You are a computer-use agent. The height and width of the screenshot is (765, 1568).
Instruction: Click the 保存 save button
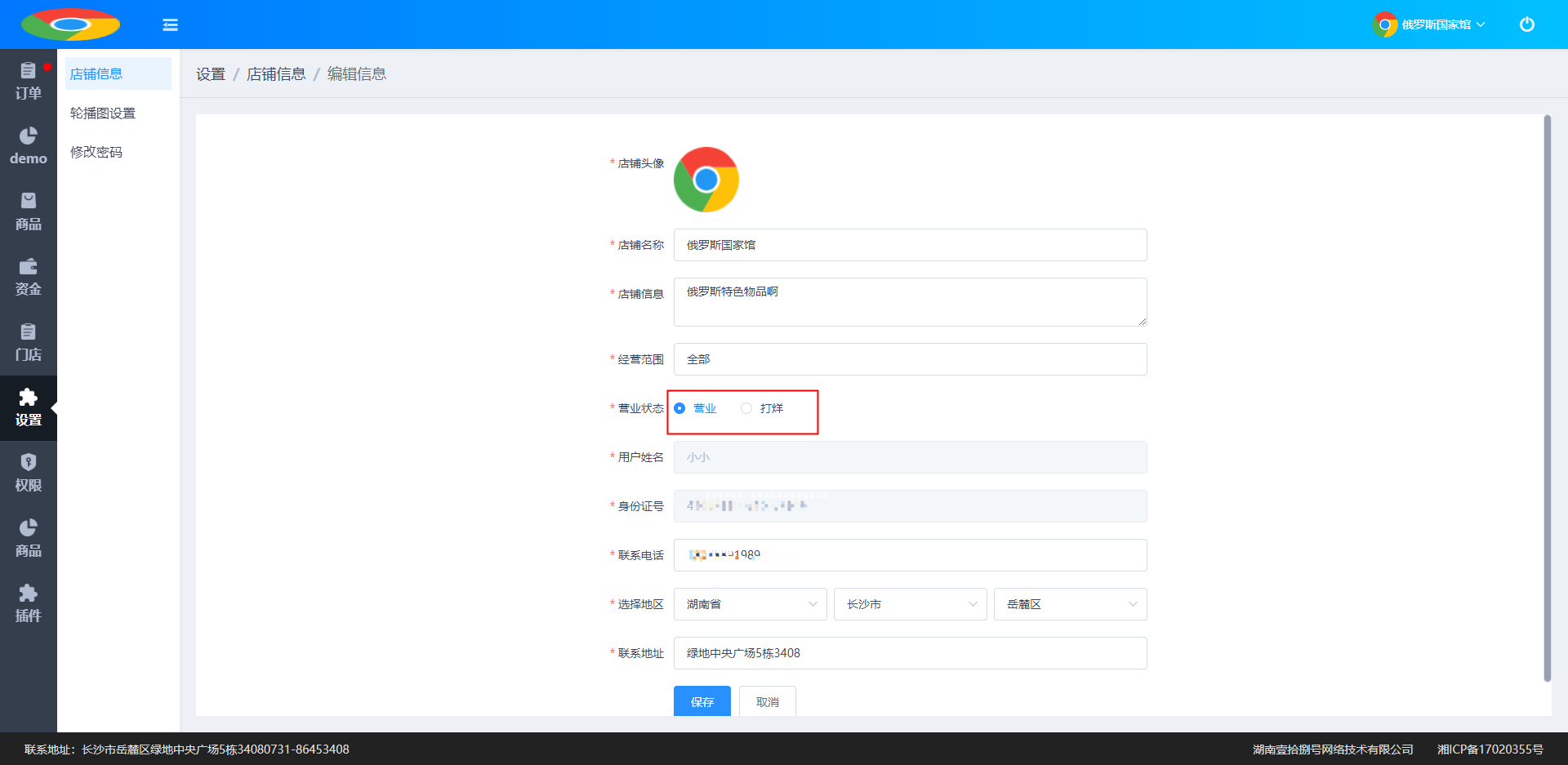[x=702, y=701]
